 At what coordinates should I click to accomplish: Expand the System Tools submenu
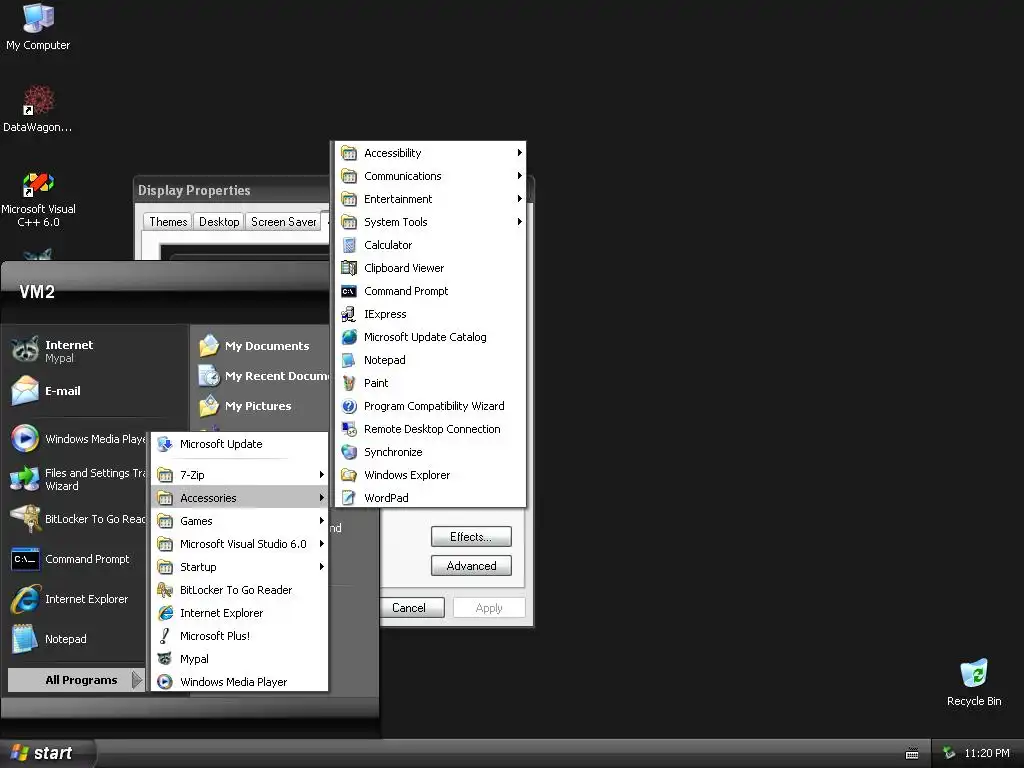coord(431,222)
